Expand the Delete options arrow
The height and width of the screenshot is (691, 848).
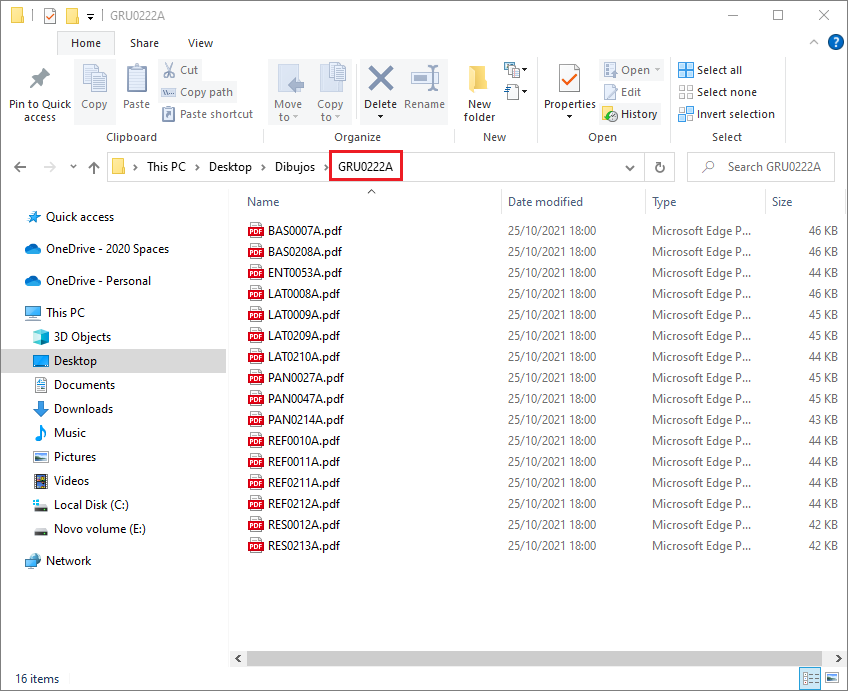click(380, 117)
